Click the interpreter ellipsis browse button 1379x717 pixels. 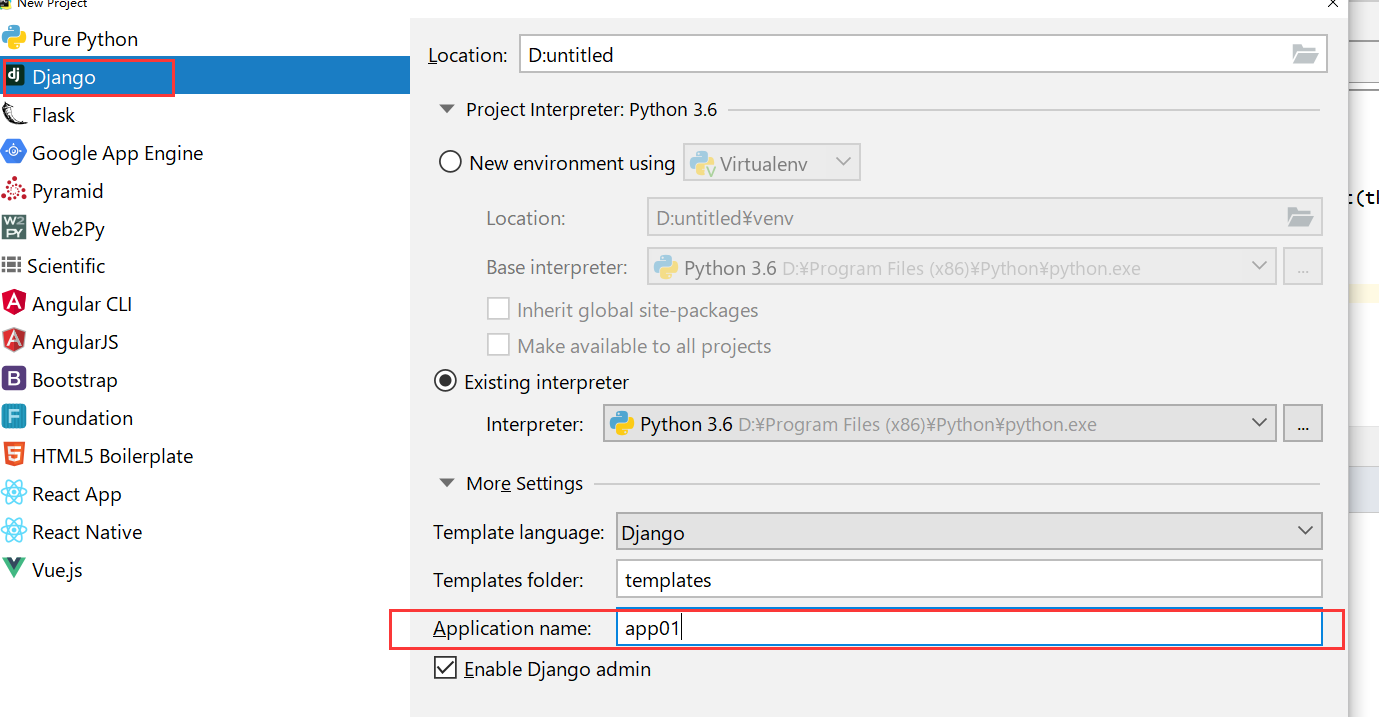tap(1303, 424)
